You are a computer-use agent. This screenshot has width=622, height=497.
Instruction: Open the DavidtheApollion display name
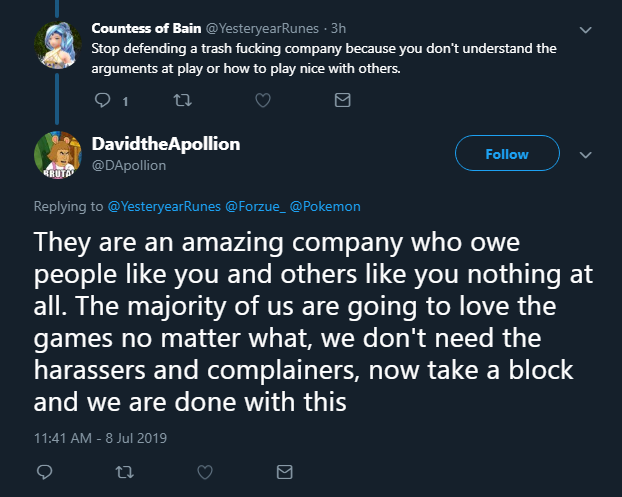[x=166, y=144]
